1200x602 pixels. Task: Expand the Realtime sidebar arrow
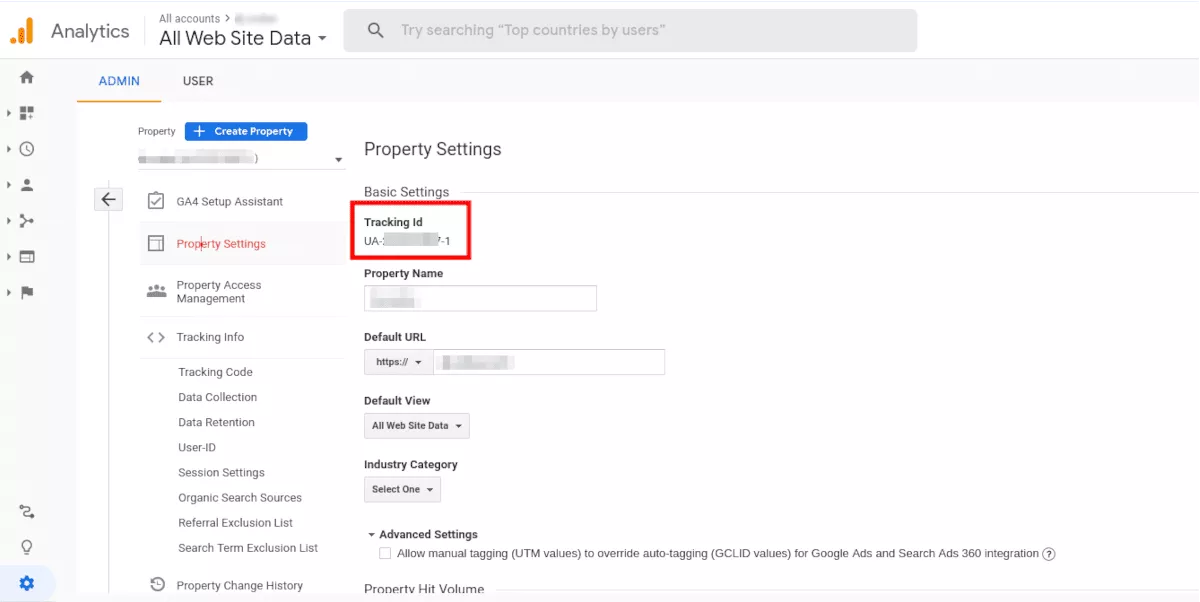click(x=9, y=149)
